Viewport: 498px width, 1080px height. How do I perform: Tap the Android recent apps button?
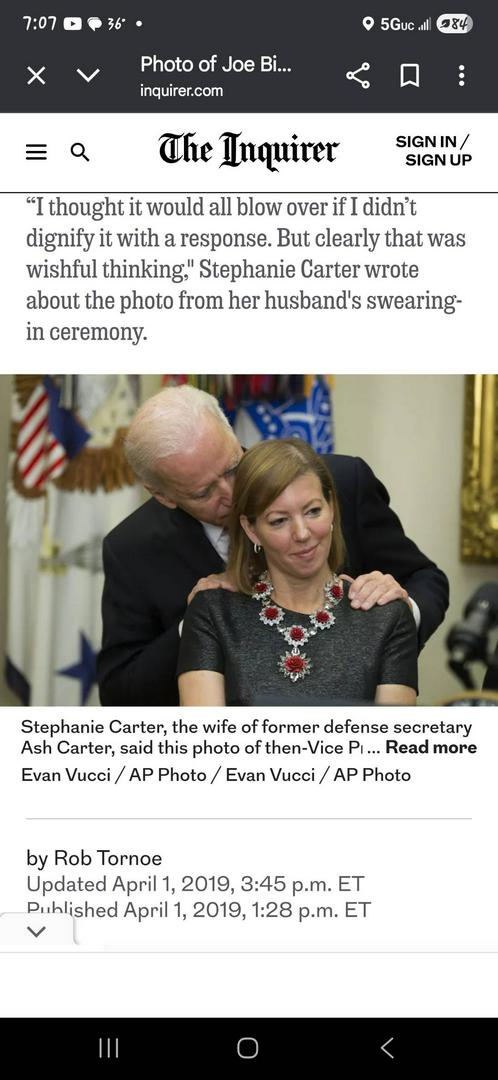pos(109,1048)
